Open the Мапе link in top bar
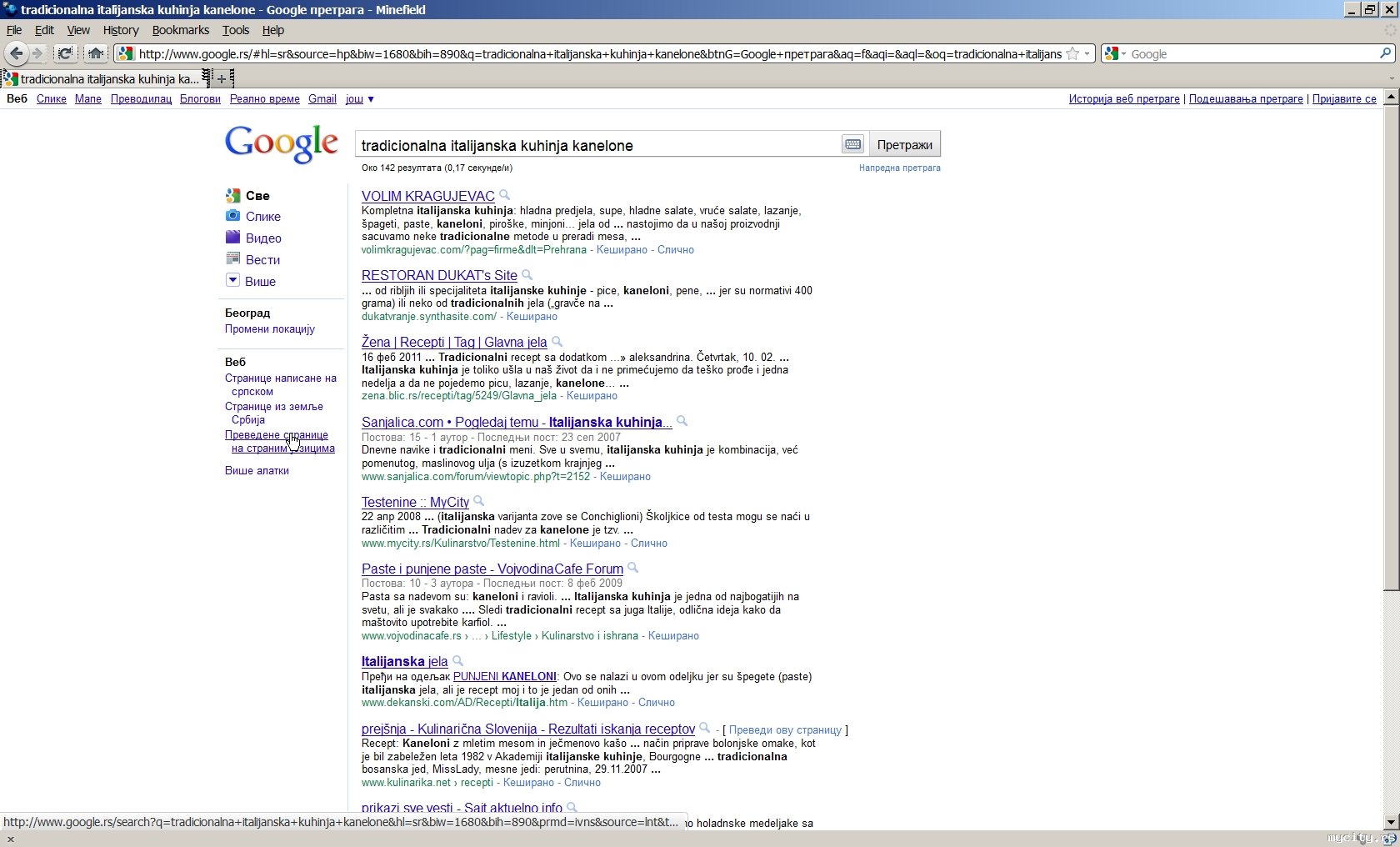Image resolution: width=1400 pixels, height=847 pixels. tap(88, 98)
